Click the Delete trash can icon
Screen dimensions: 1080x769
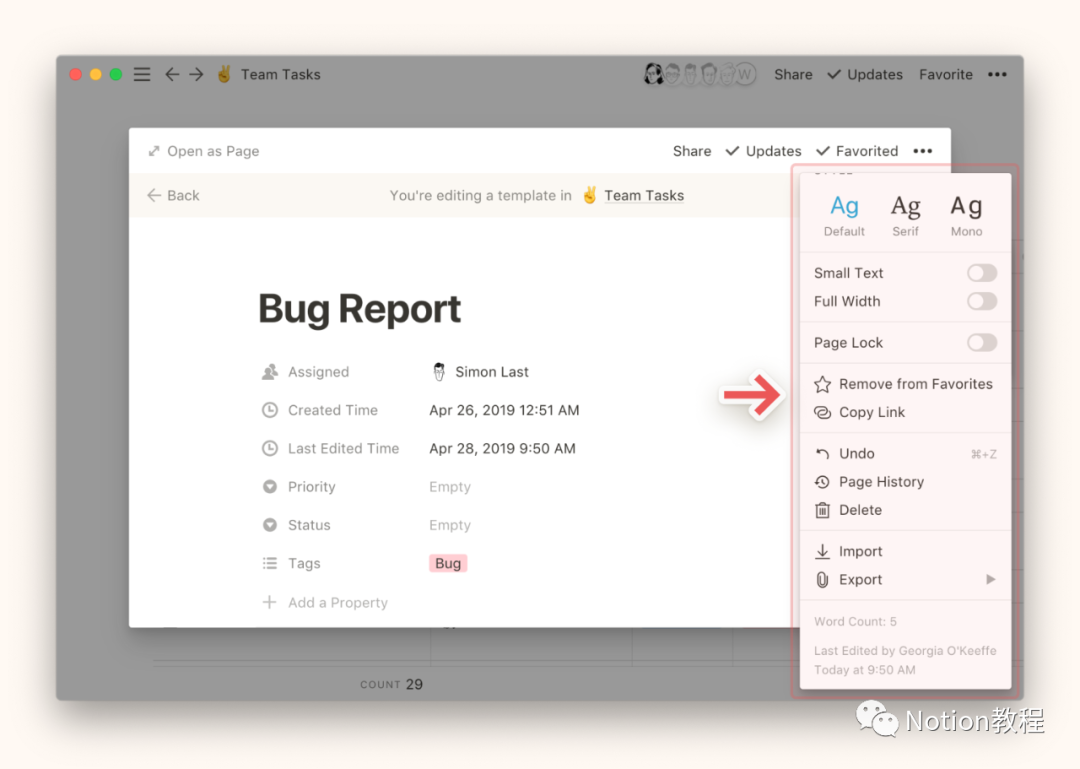point(822,510)
